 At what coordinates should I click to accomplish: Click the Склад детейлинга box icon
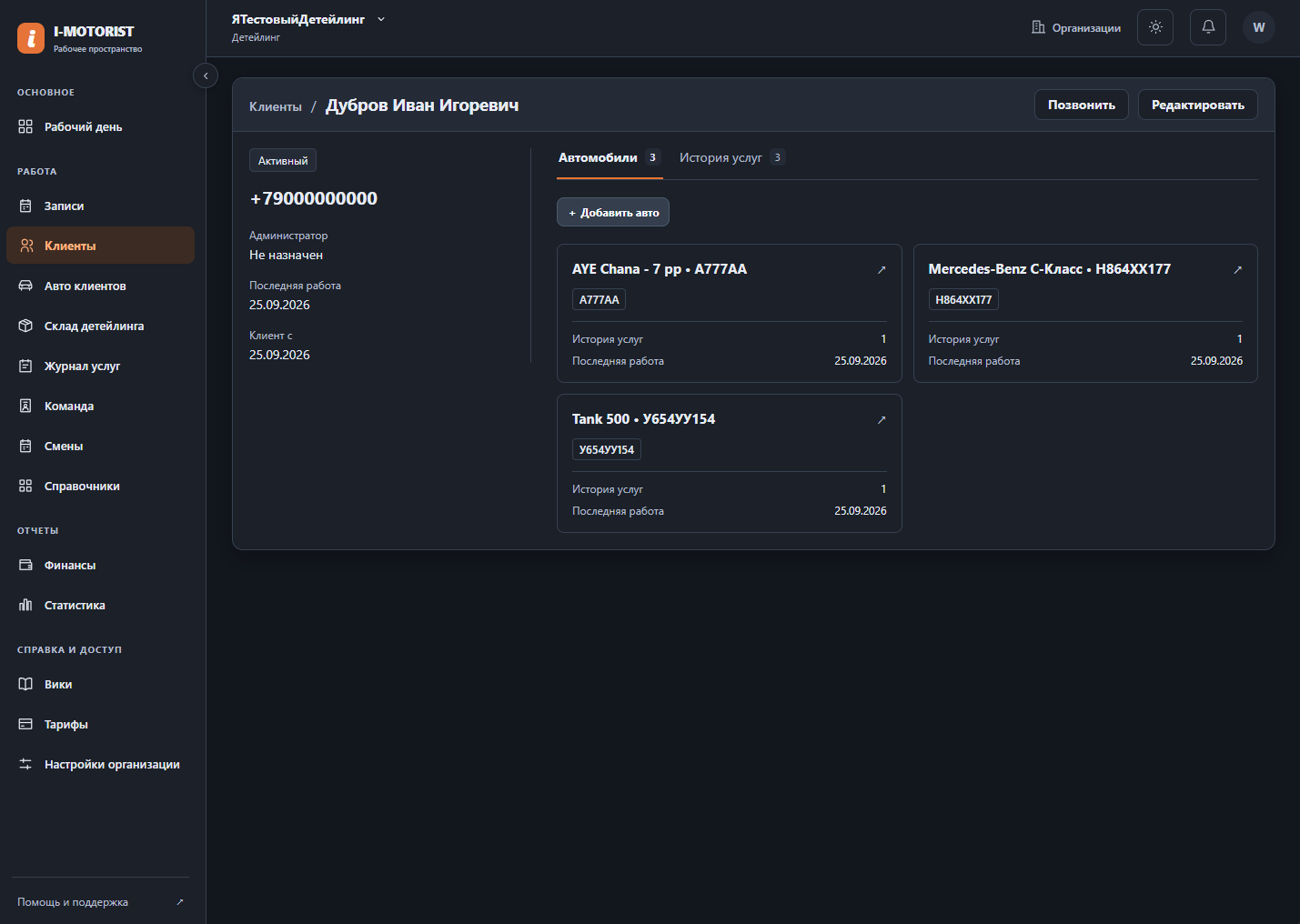(25, 326)
